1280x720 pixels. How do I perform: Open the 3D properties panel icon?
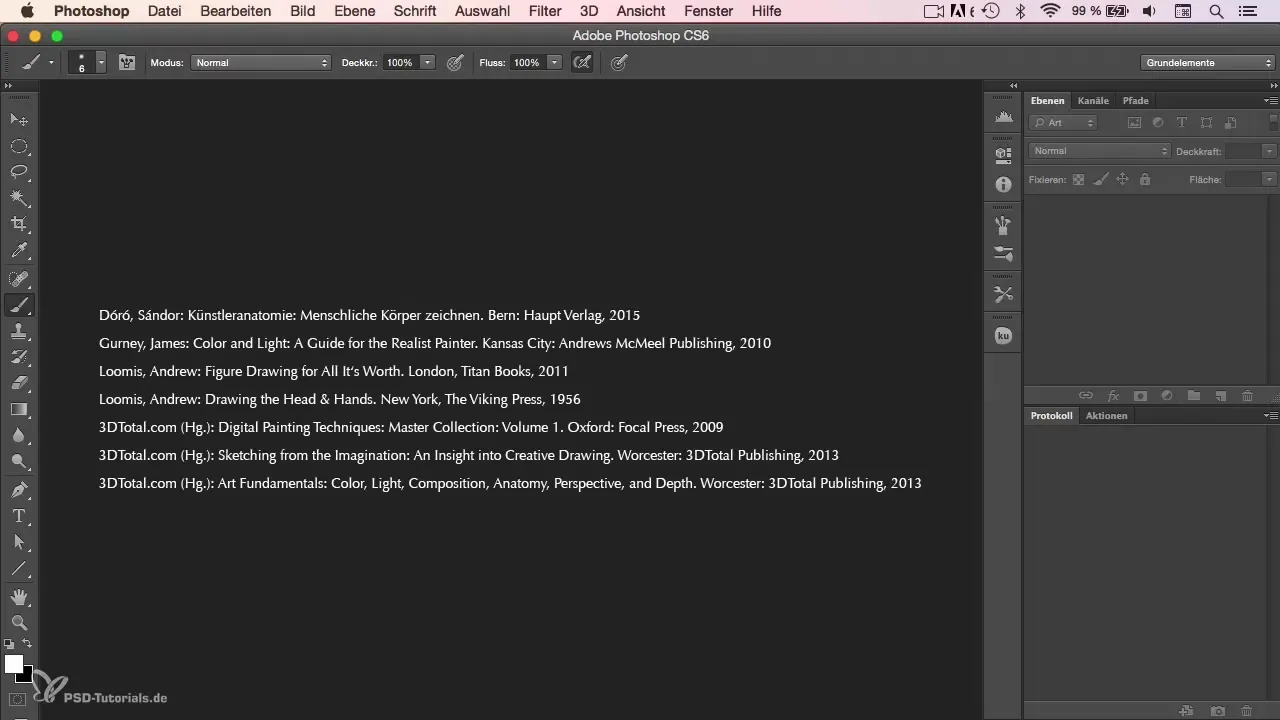(1003, 154)
